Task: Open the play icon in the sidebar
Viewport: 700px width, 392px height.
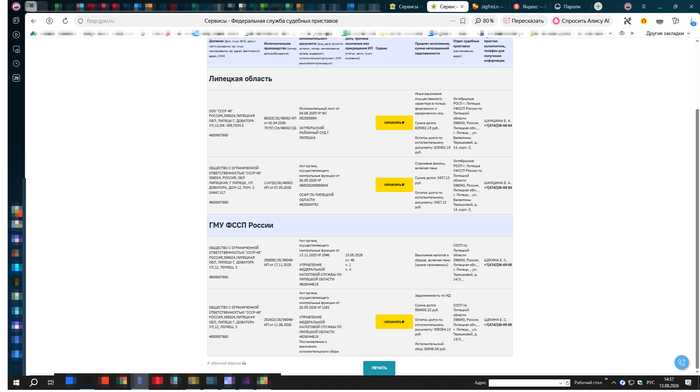Action: [17, 34]
